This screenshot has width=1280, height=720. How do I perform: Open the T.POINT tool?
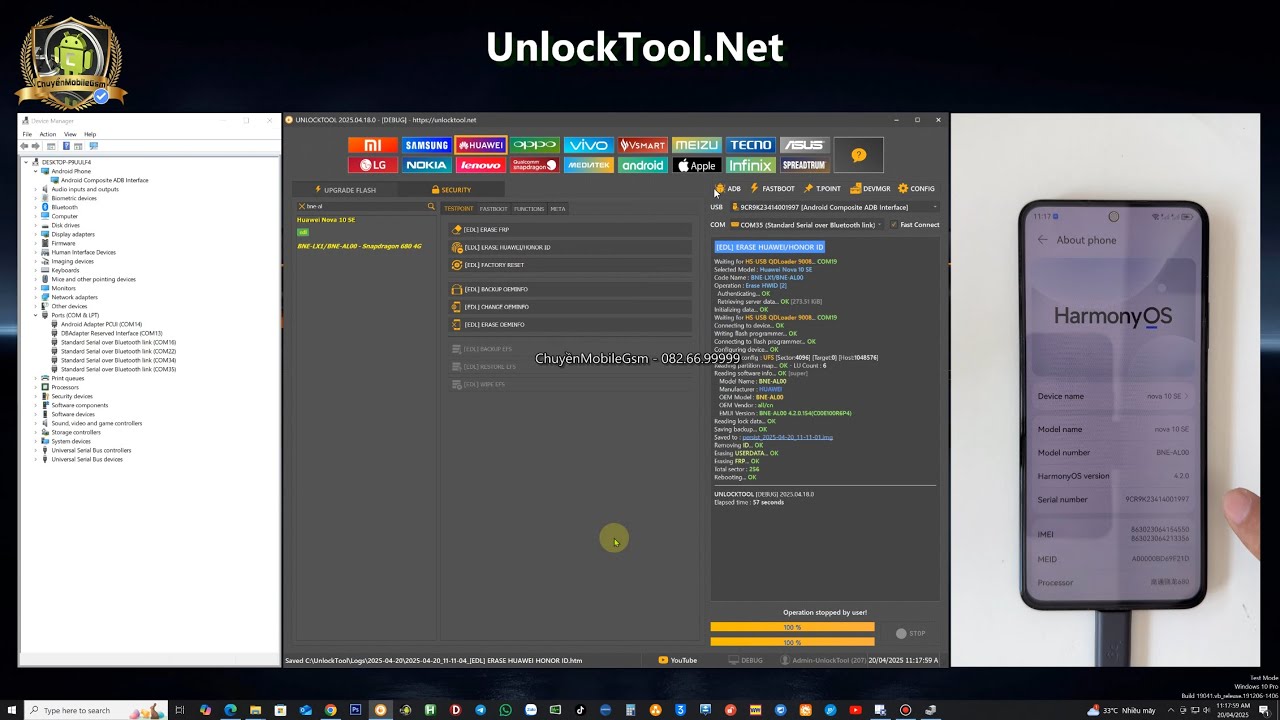[823, 189]
